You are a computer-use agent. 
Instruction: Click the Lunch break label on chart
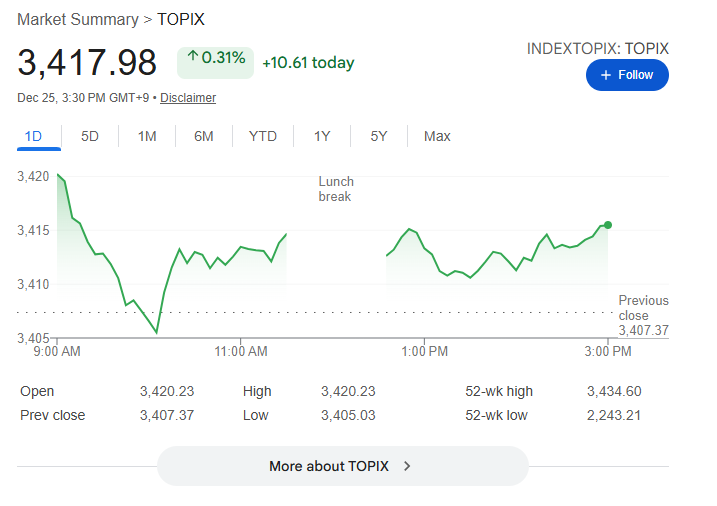pos(336,189)
